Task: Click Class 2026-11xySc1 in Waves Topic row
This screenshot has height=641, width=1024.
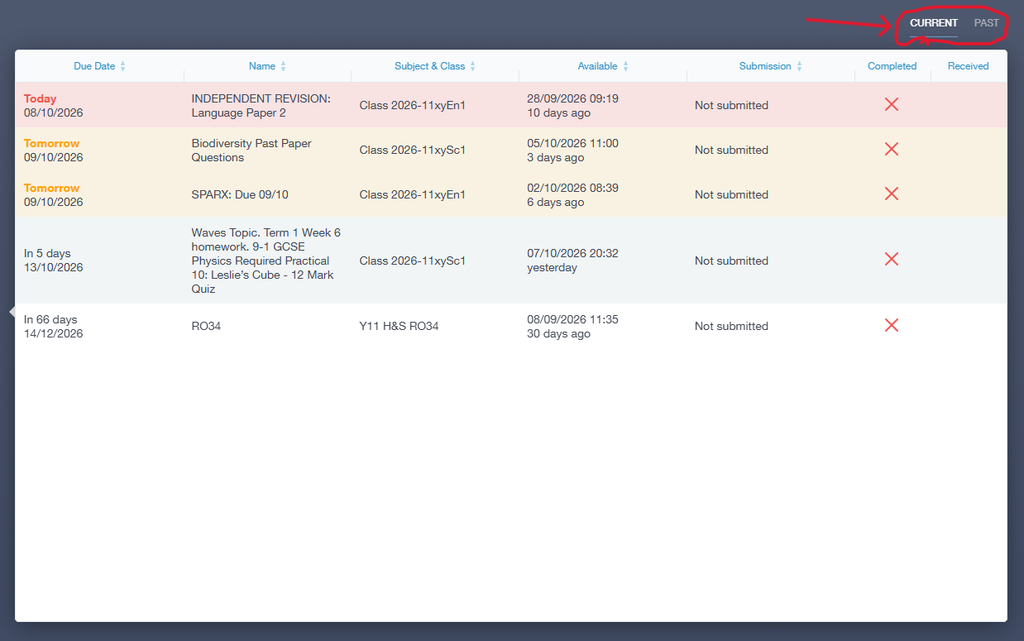Action: click(x=412, y=260)
